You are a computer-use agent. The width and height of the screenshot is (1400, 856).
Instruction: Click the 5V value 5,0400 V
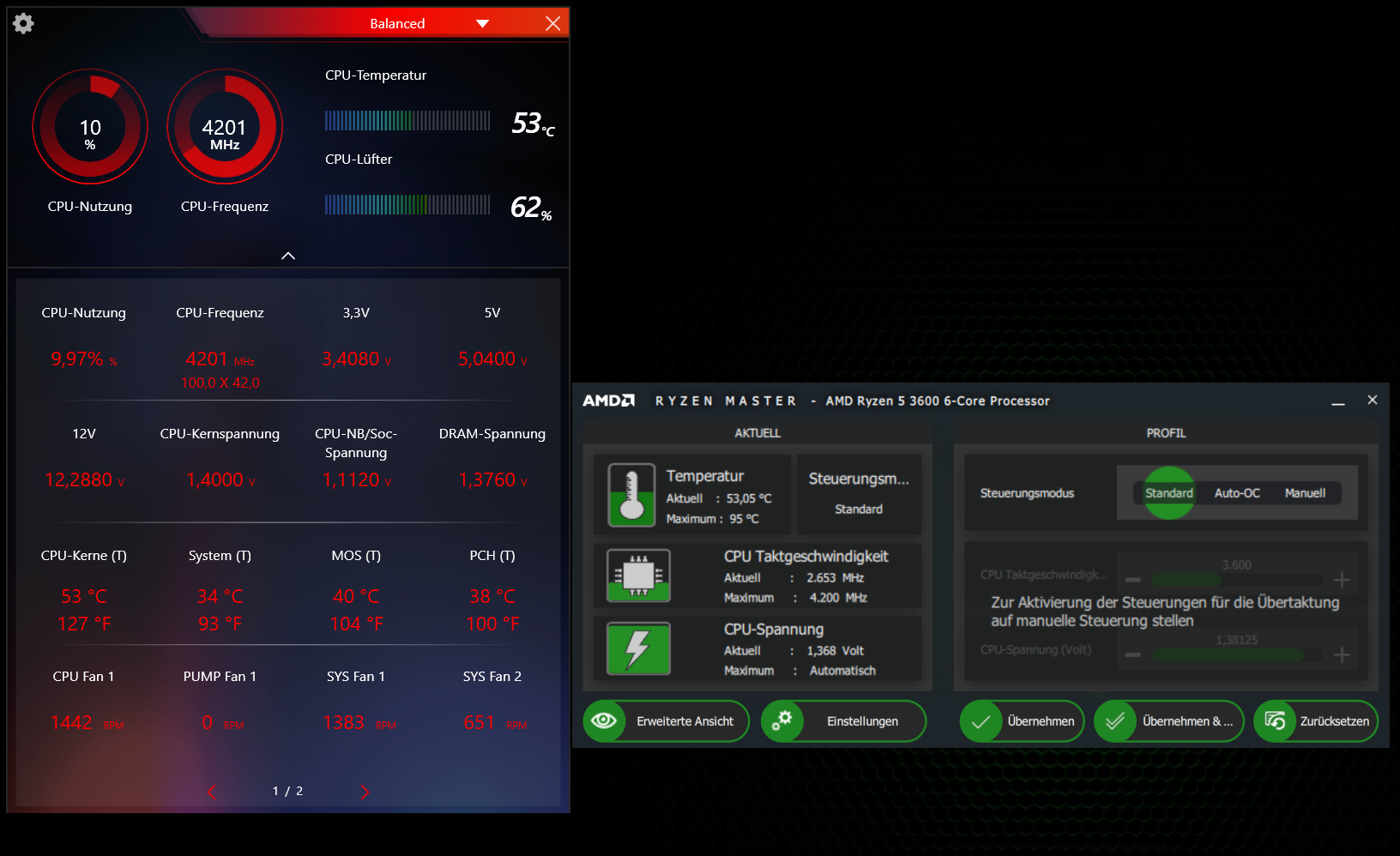(x=492, y=359)
